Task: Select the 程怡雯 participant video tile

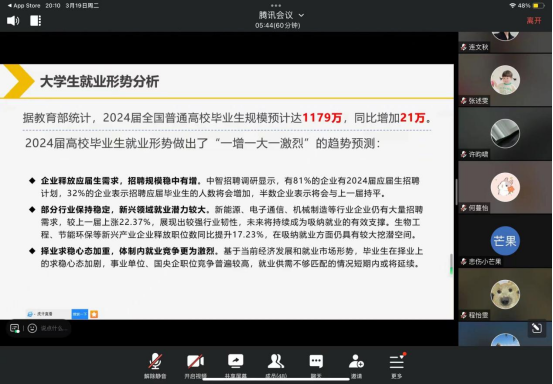Action: [x=505, y=294]
